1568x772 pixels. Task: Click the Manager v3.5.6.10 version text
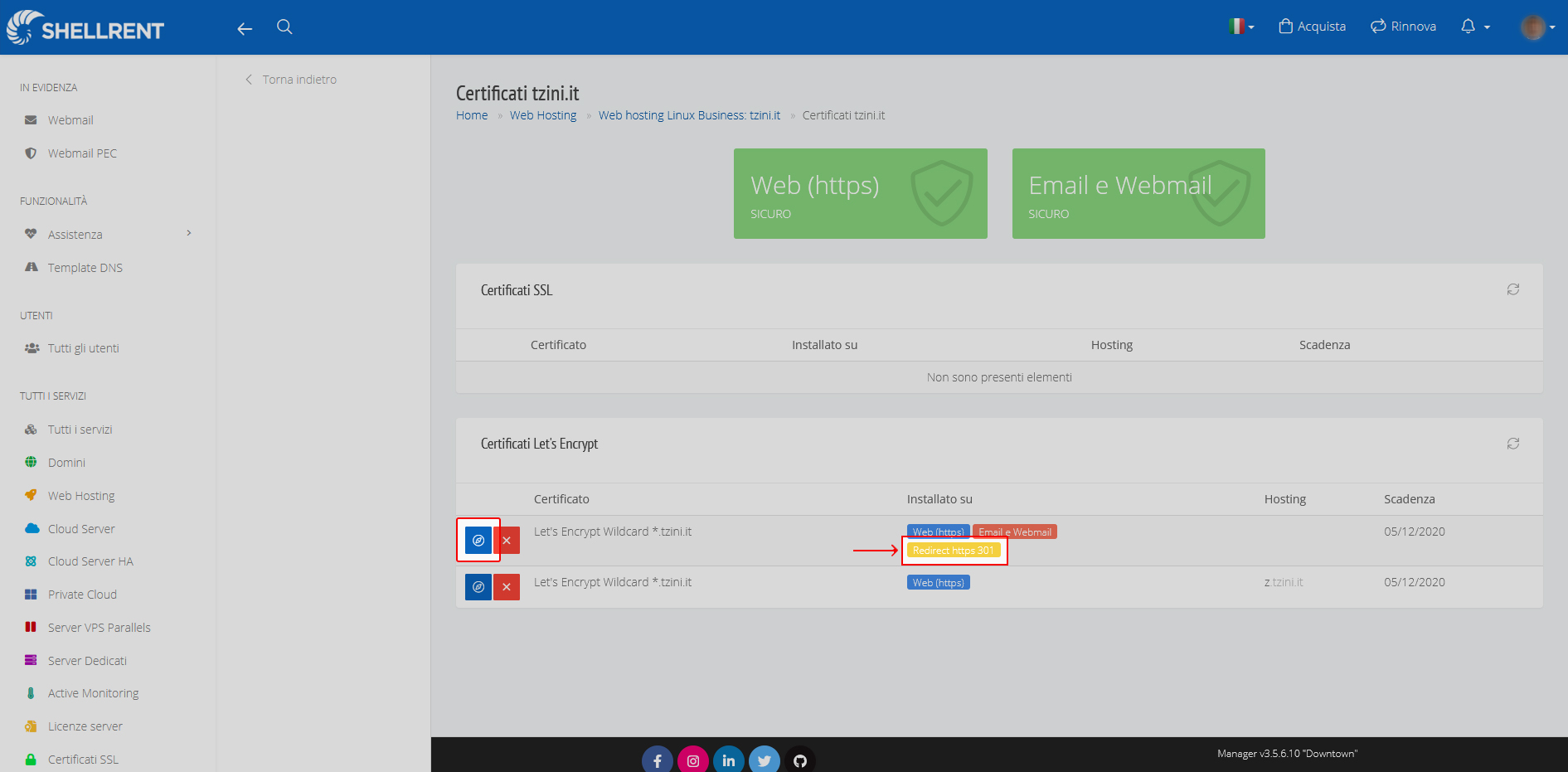[x=1287, y=754]
